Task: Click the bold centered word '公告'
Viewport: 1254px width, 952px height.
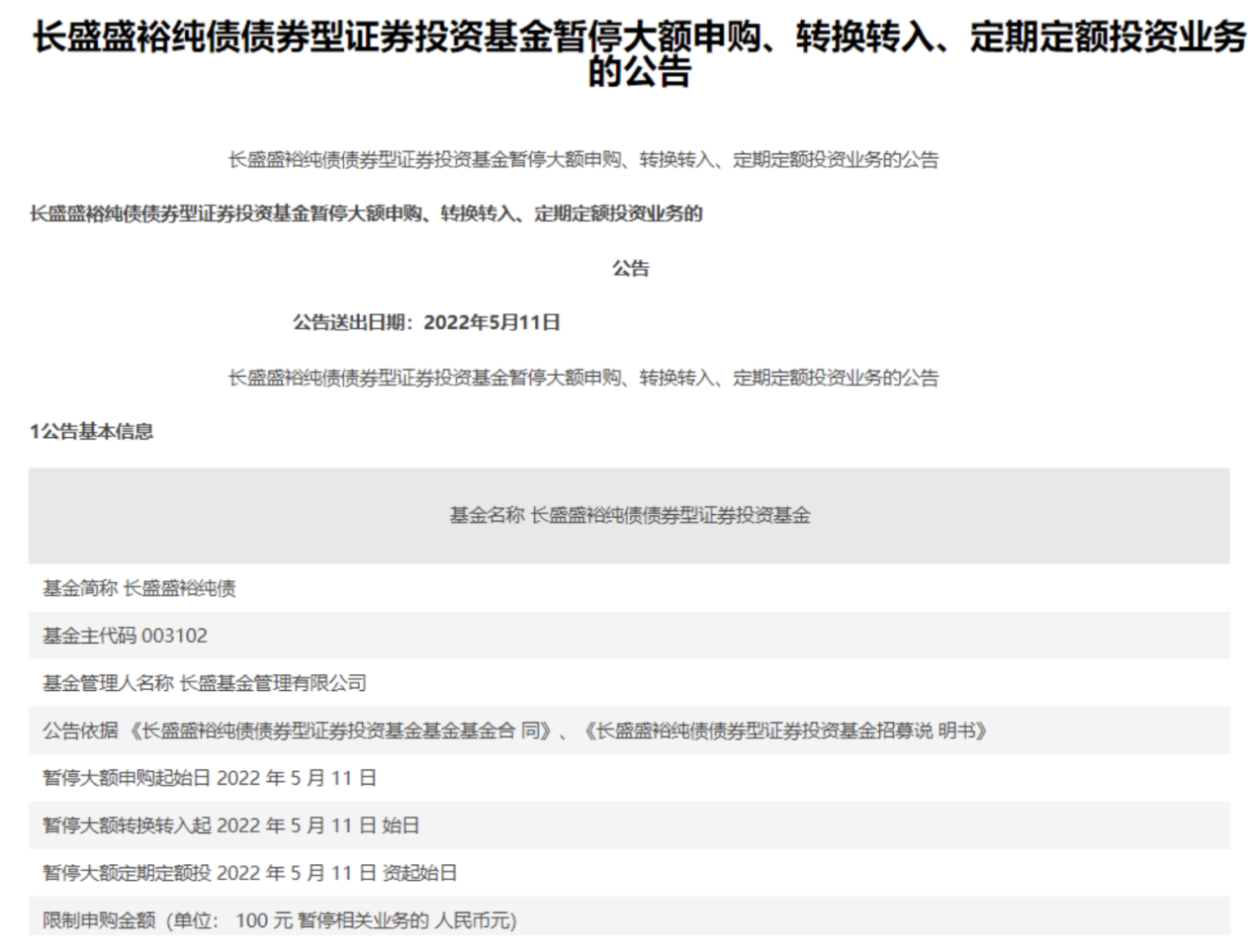Action: click(630, 268)
